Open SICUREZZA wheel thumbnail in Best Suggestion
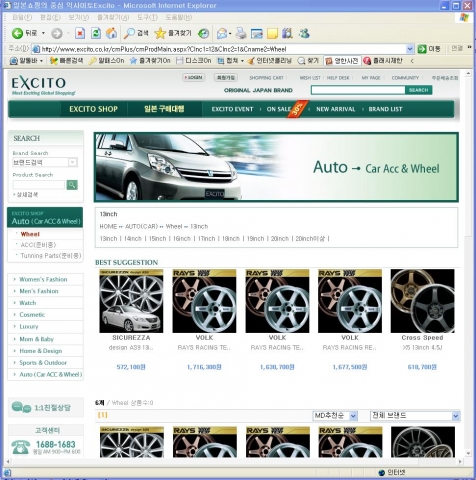This screenshot has height=480, width=476. tap(131, 301)
